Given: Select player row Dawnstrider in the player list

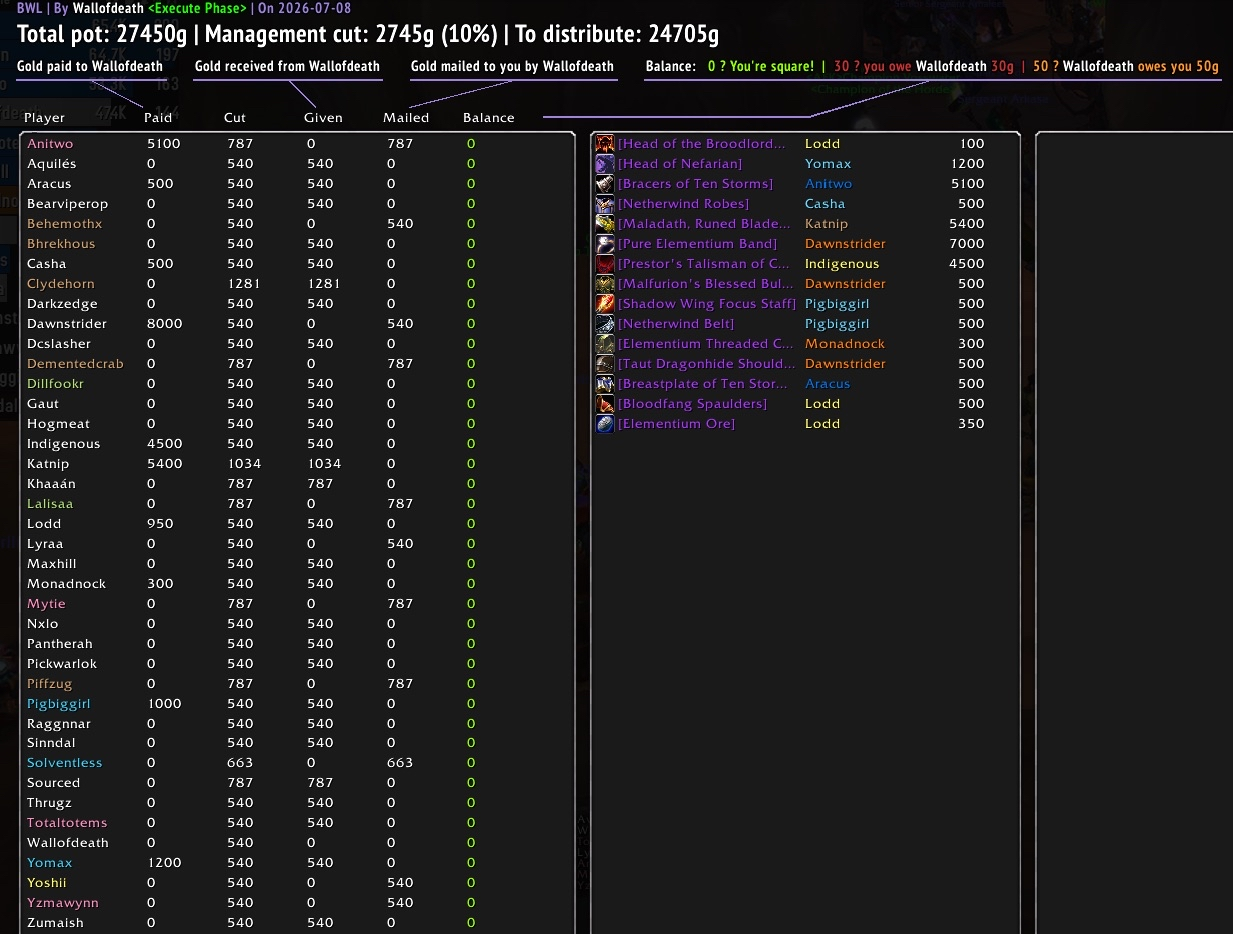Looking at the screenshot, I should (x=297, y=324).
